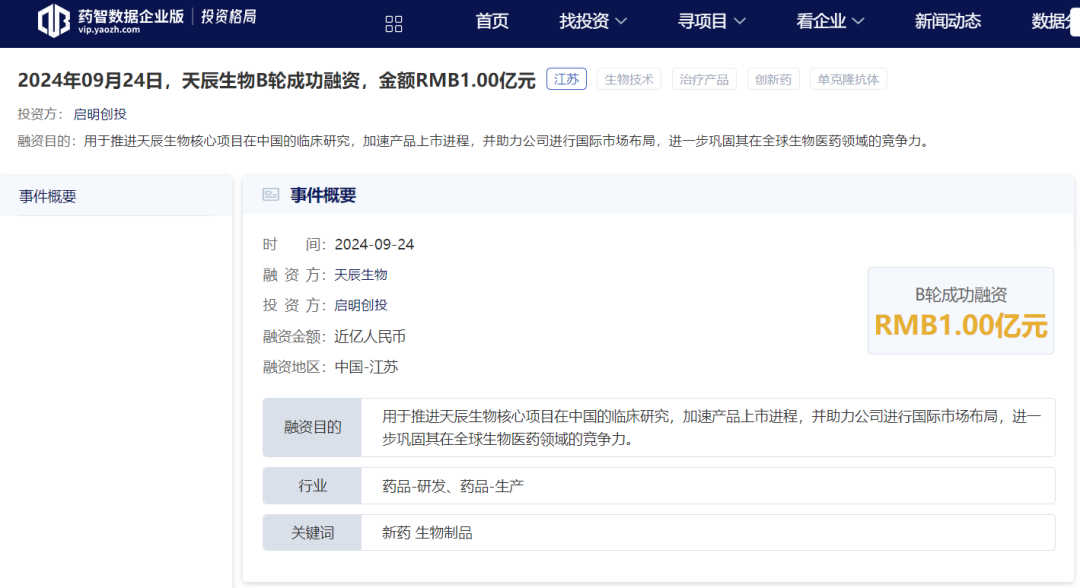Image resolution: width=1080 pixels, height=588 pixels.
Task: Select the 江苏 tag
Action: pos(566,79)
